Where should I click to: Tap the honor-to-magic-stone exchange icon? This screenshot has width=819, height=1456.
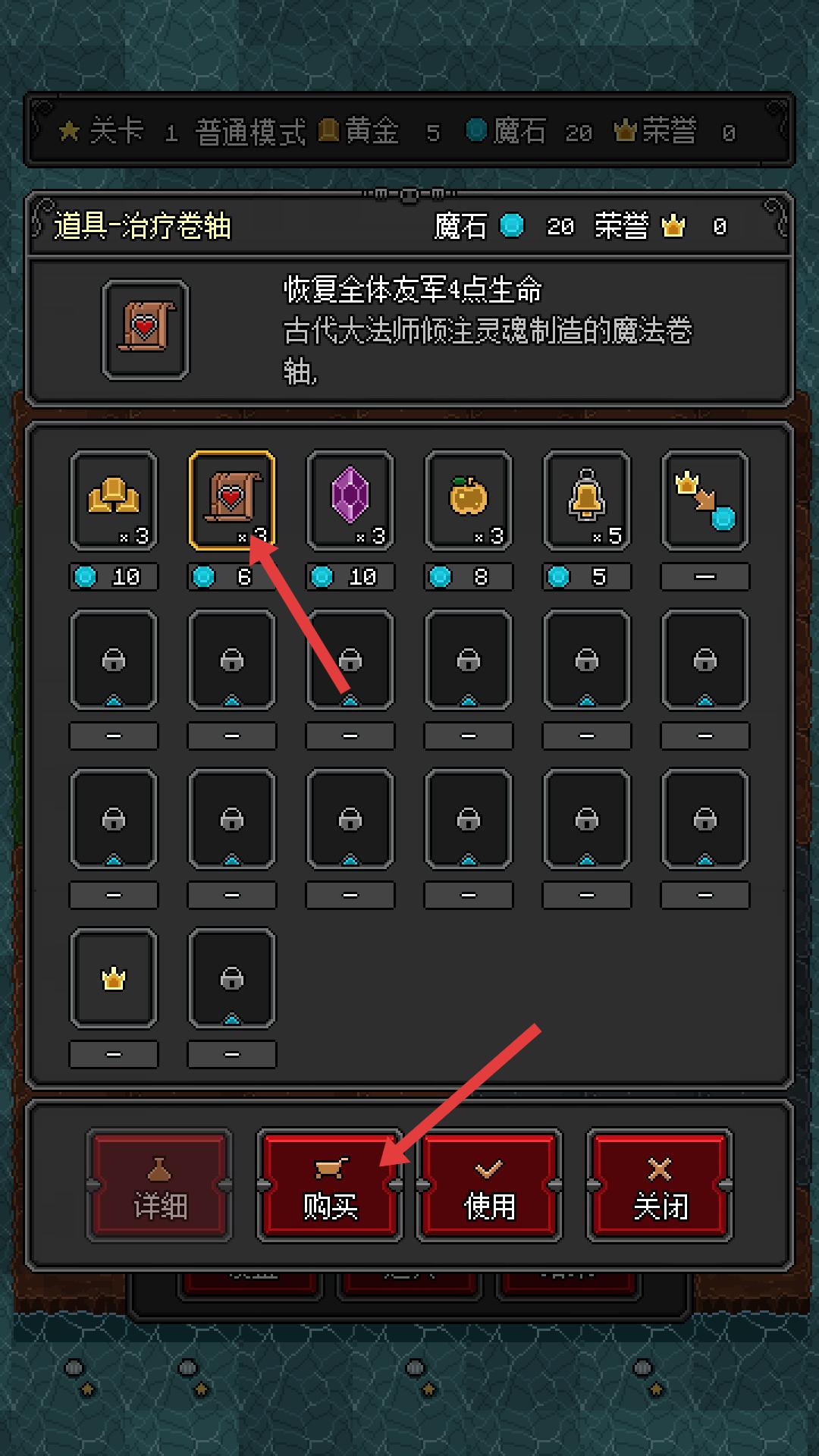click(705, 500)
